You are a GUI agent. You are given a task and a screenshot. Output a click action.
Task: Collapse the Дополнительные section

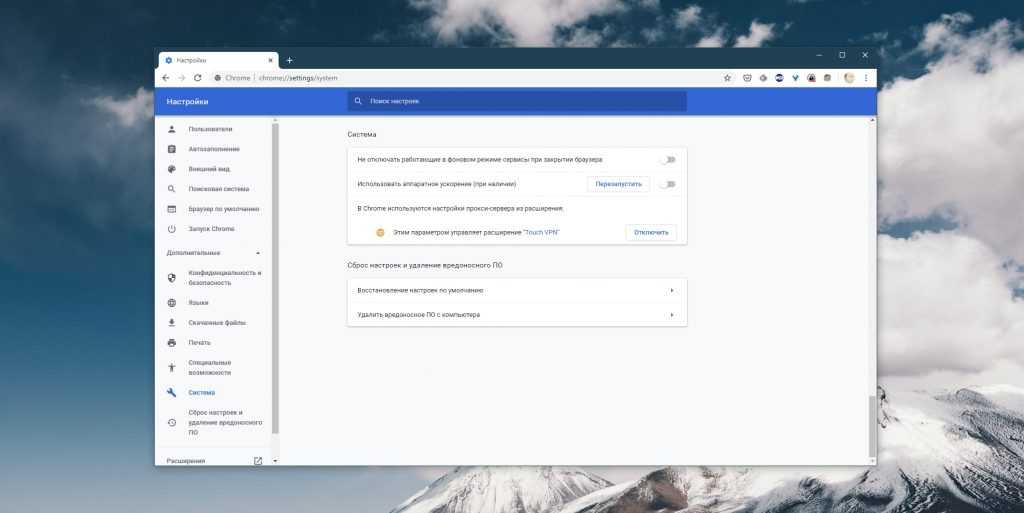click(258, 253)
